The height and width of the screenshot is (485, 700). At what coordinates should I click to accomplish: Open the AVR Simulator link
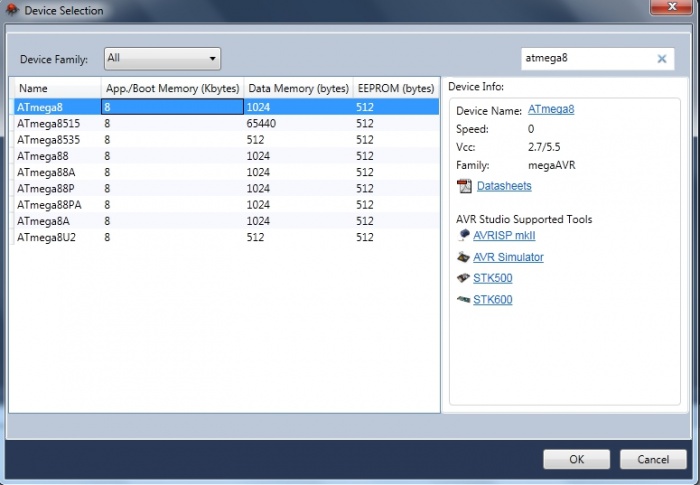pyautogui.click(x=508, y=257)
